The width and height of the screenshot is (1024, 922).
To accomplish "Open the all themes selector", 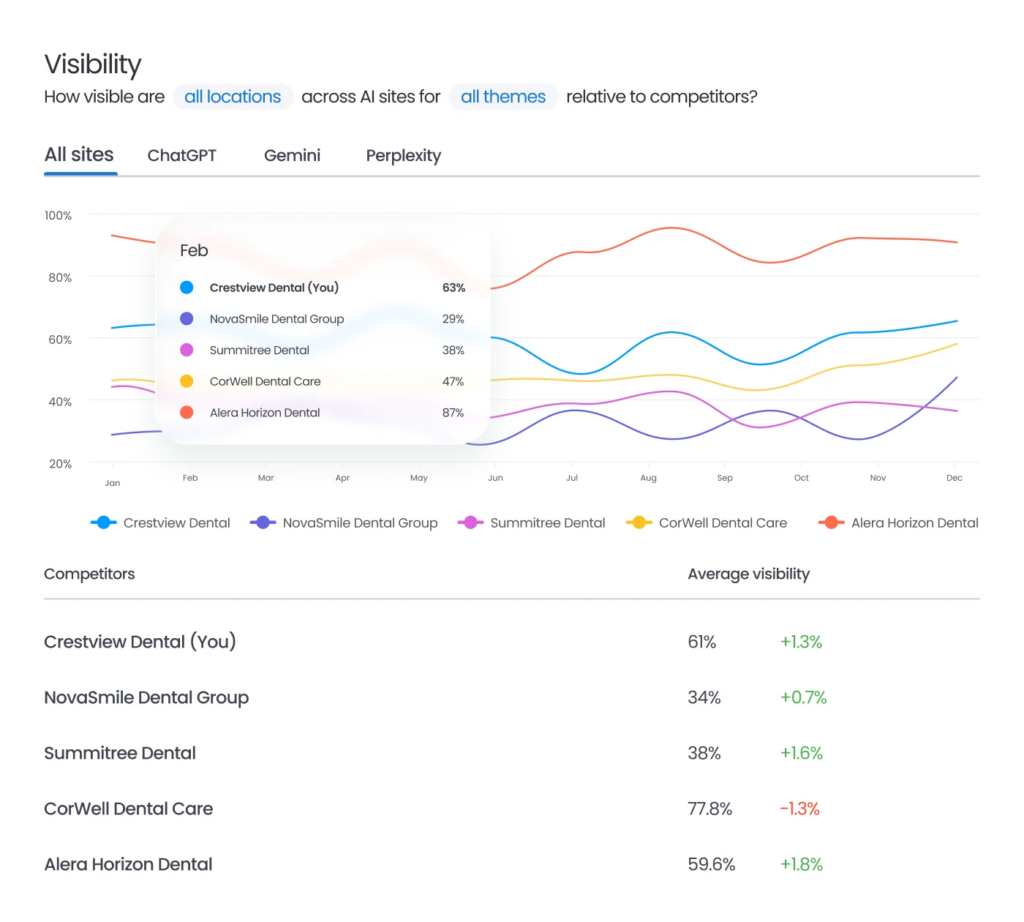I will point(503,96).
